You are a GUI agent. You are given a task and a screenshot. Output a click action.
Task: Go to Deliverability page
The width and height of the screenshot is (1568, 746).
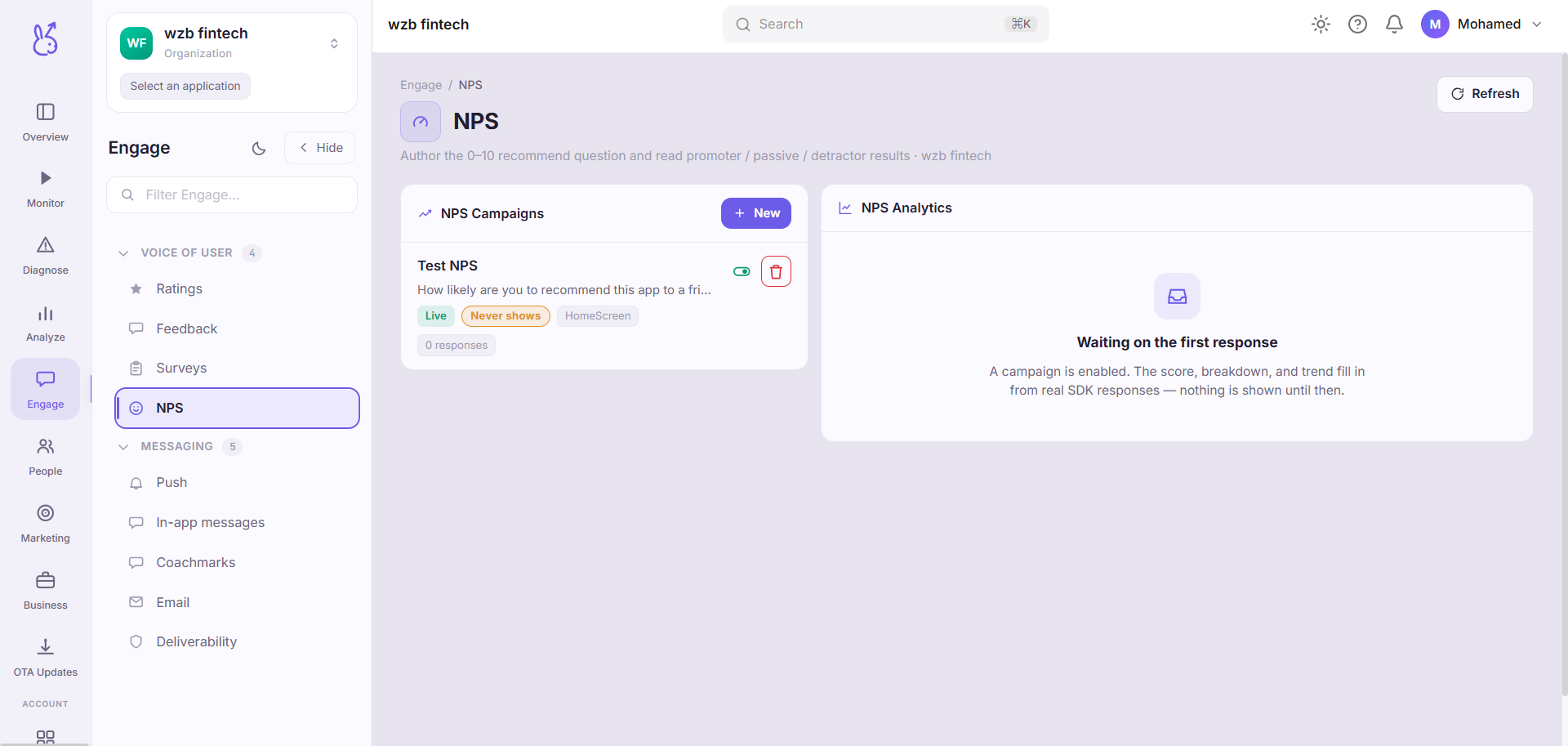pyautogui.click(x=237, y=642)
